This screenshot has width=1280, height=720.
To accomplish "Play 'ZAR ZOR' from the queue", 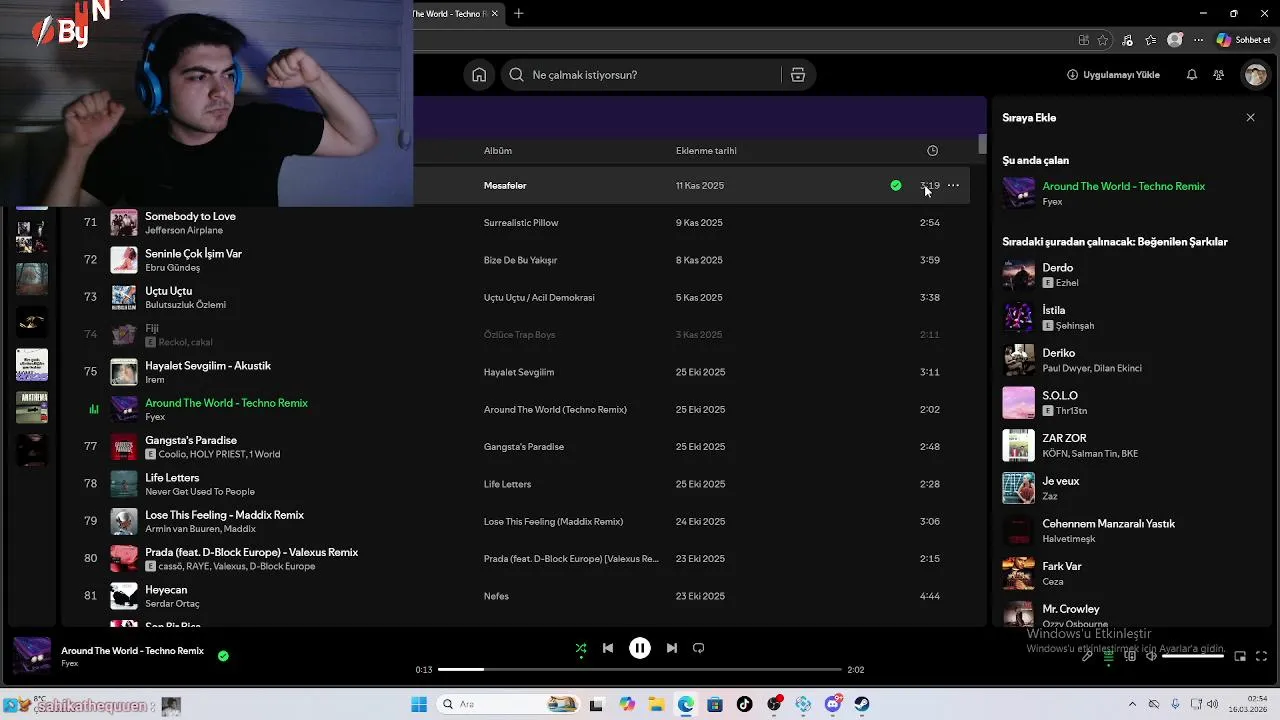I will [x=1064, y=438].
